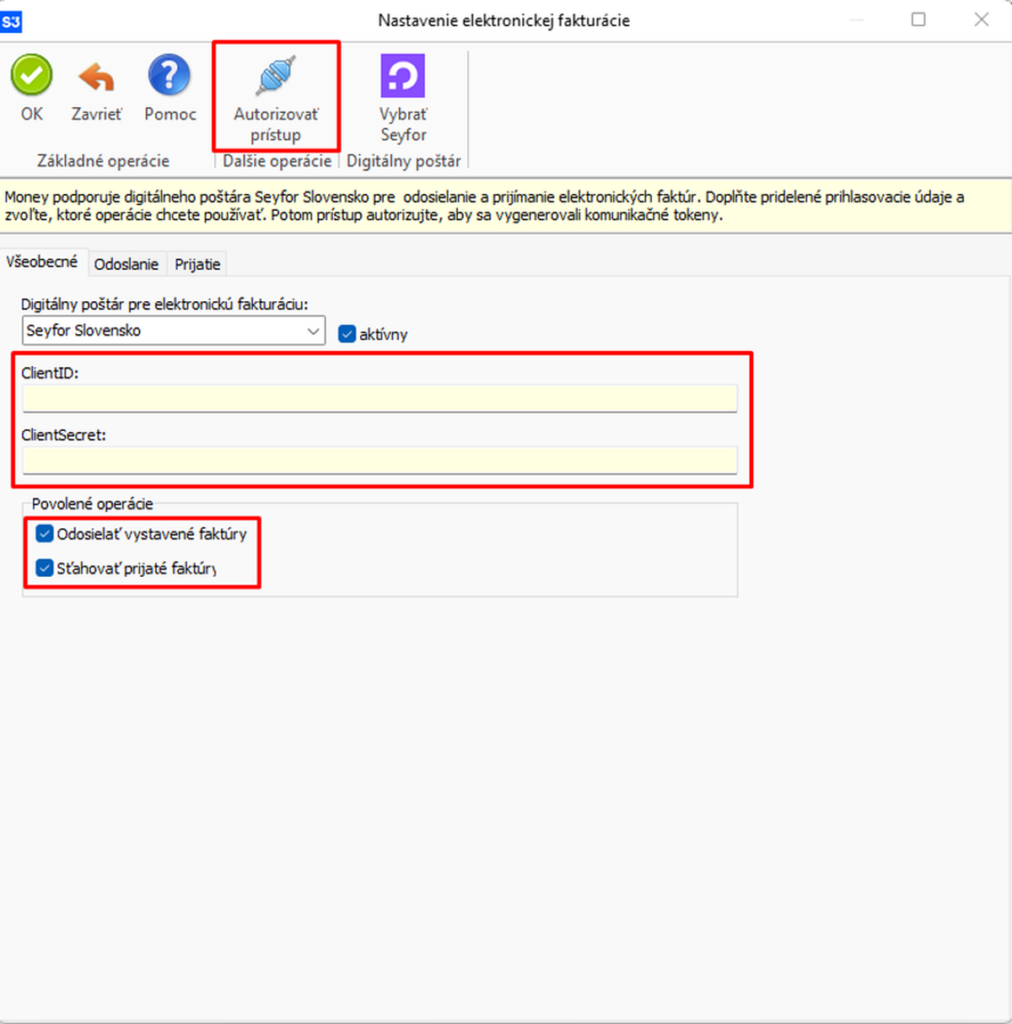Maximize the Nastavenie elektronickej fakturácie window
Image resolution: width=1012 pixels, height=1024 pixels.
tap(919, 20)
